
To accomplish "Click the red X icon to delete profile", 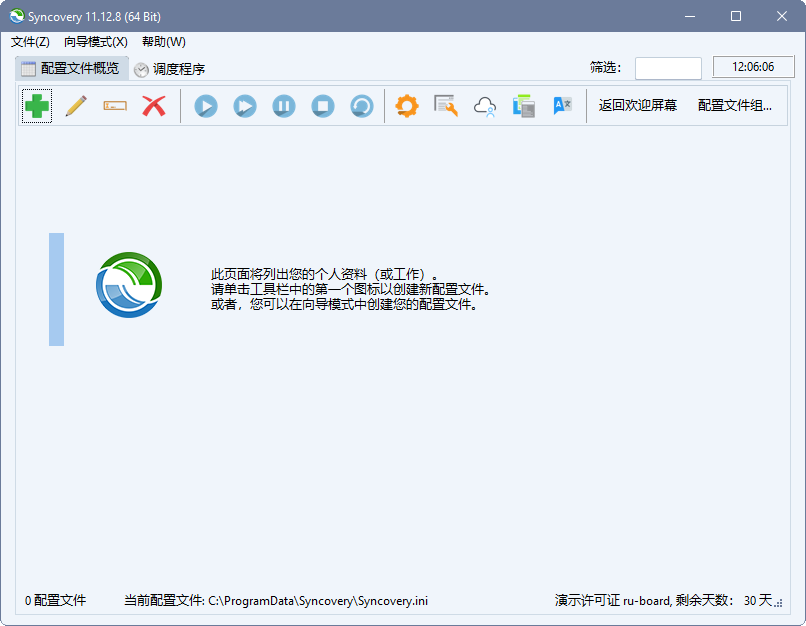I will click(154, 105).
